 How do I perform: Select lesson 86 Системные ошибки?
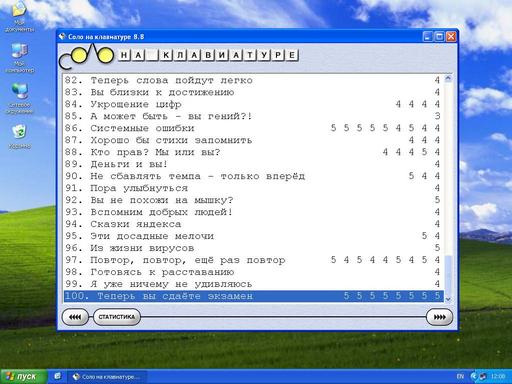(253, 128)
